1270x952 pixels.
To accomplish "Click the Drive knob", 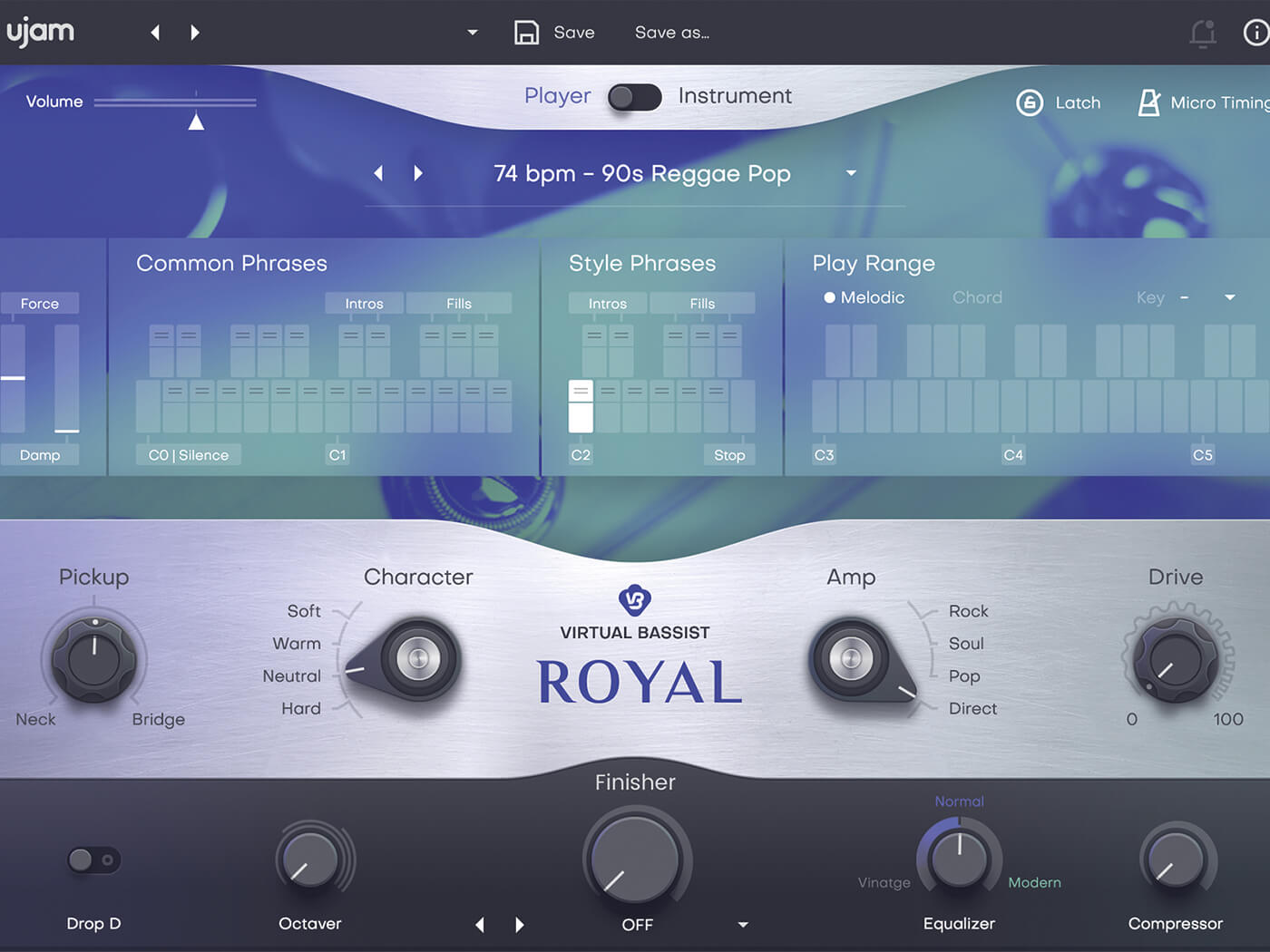I will pos(1175,659).
